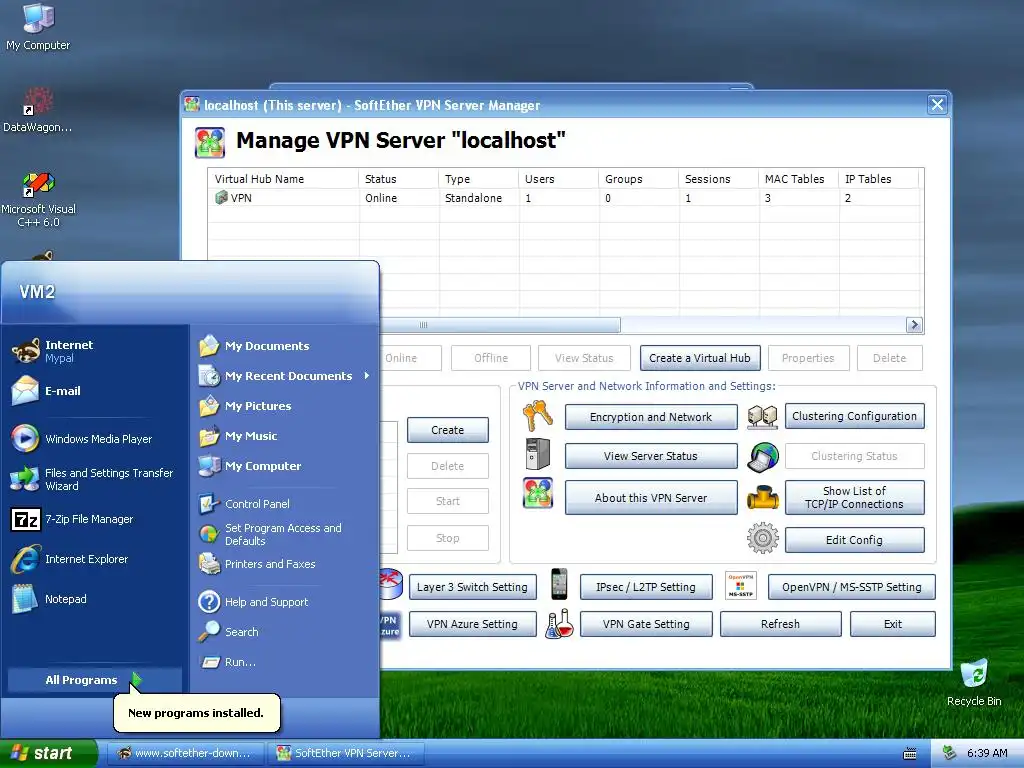Click the View Server Status button
Viewport: 1024px width, 768px height.
pyautogui.click(x=650, y=456)
